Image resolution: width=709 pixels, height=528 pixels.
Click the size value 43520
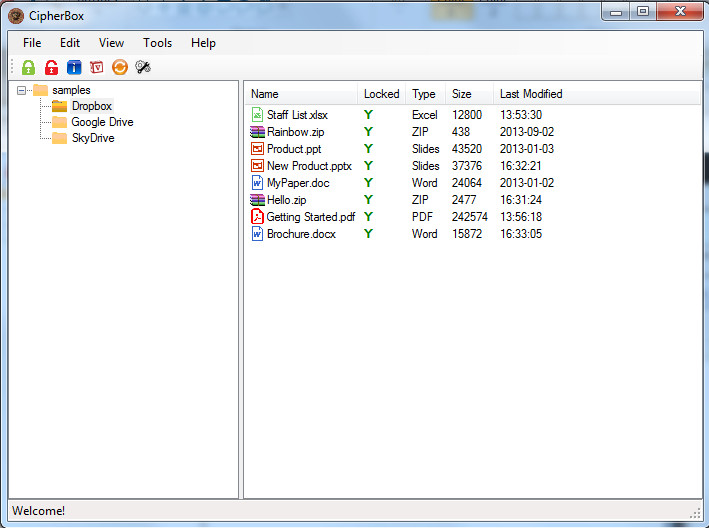point(467,149)
